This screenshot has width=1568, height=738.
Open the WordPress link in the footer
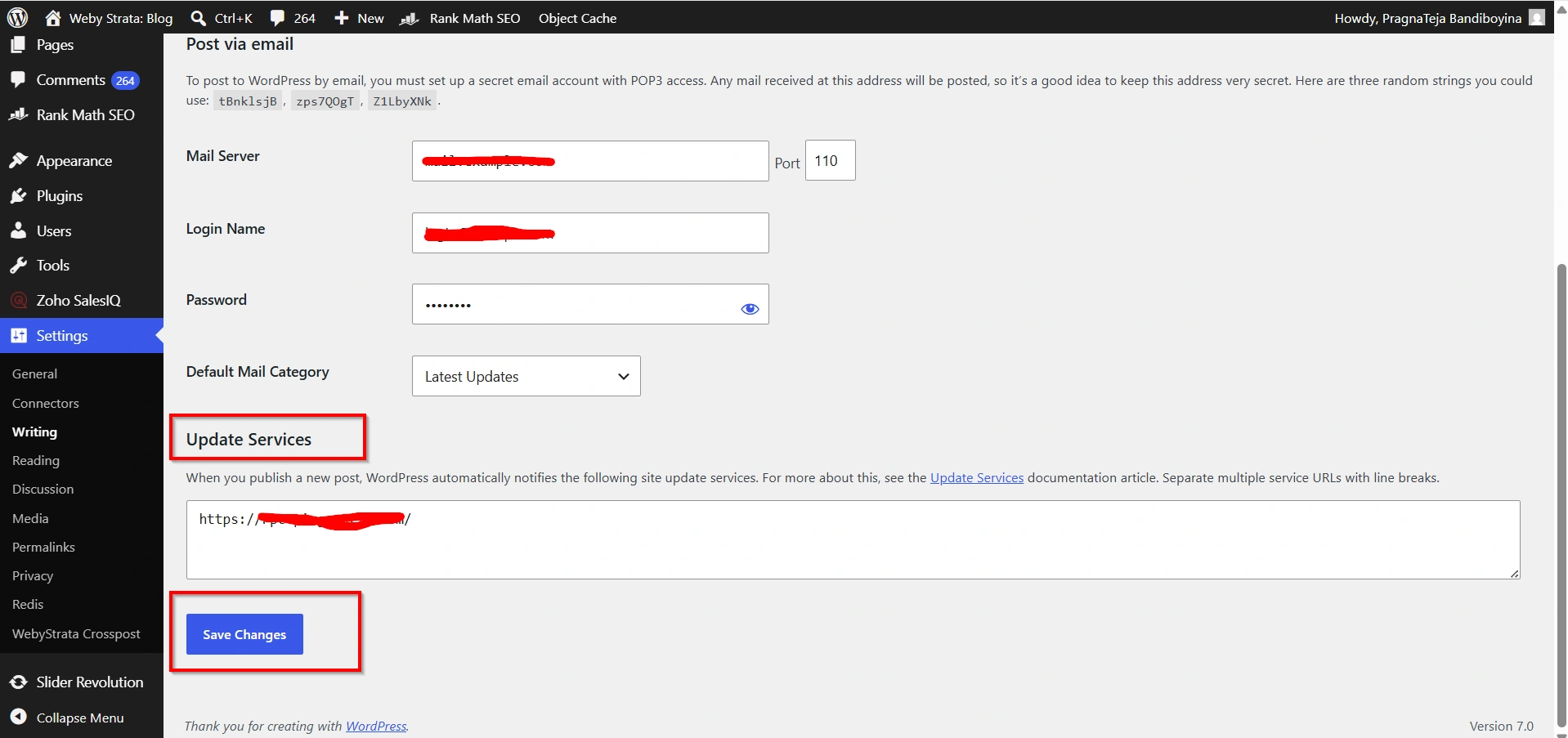tap(376, 726)
